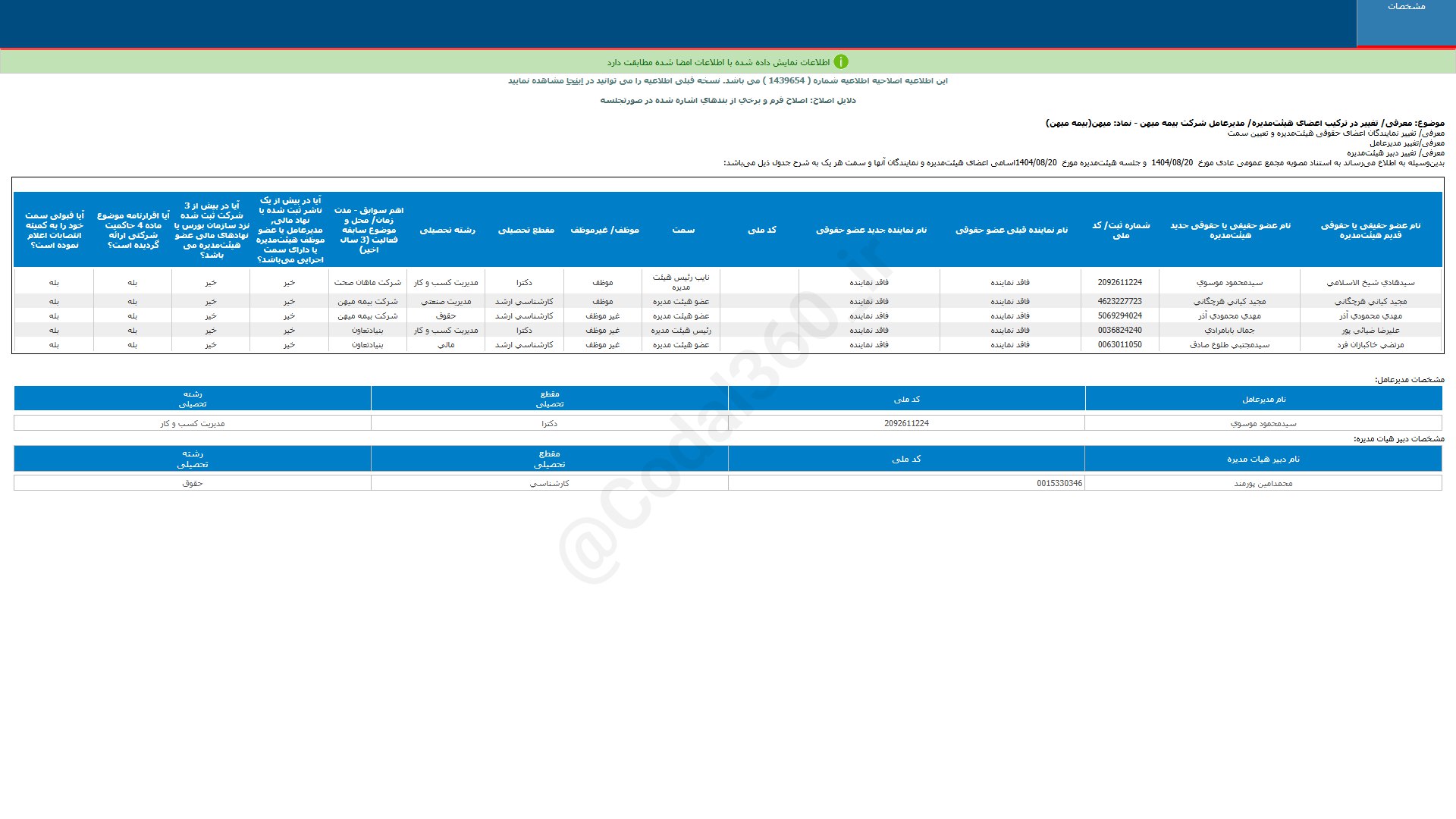Select the سیدمحمود موسوي cell in board table
The width and height of the screenshot is (1456, 819).
(1229, 282)
